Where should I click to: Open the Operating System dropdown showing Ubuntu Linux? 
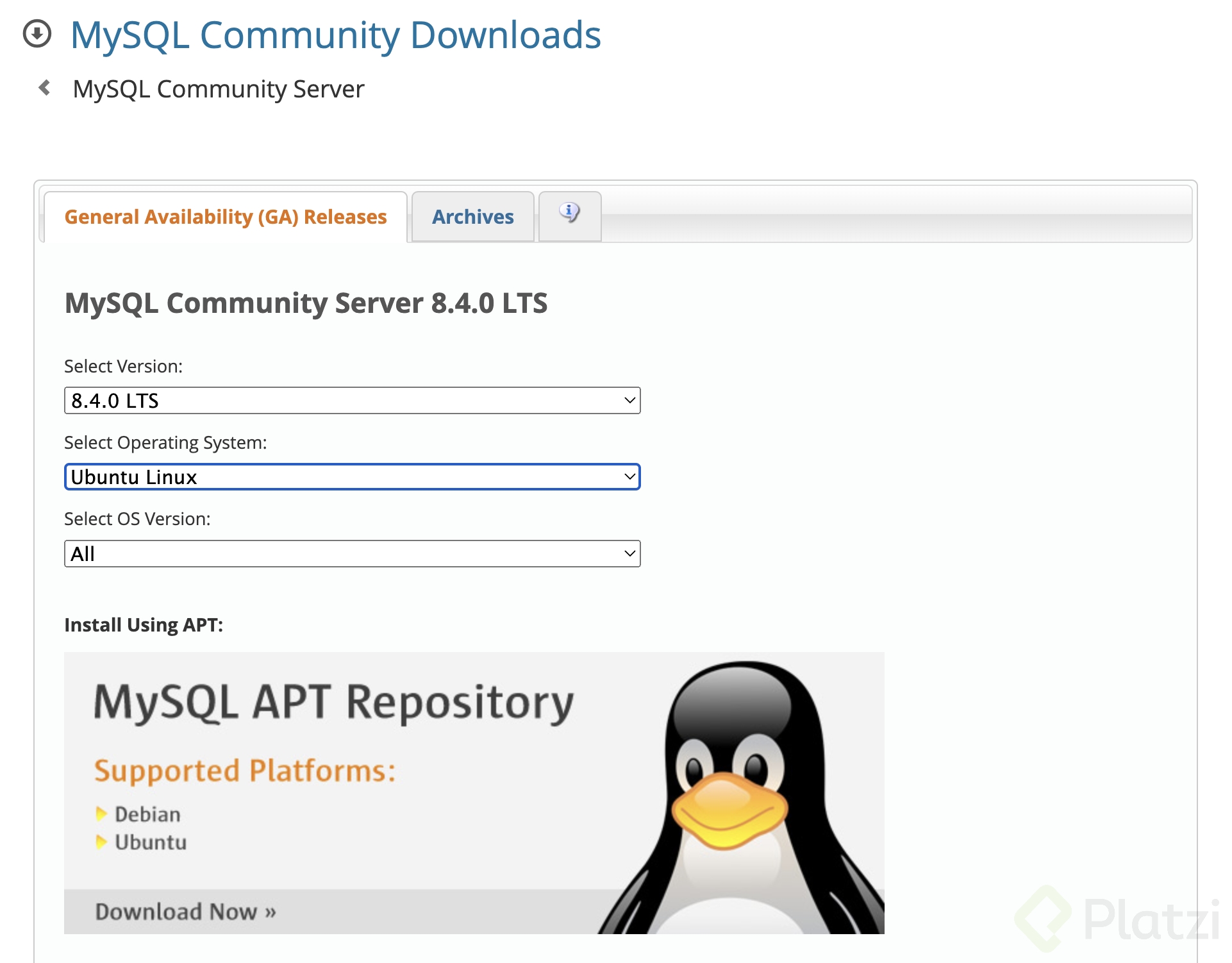[x=353, y=477]
